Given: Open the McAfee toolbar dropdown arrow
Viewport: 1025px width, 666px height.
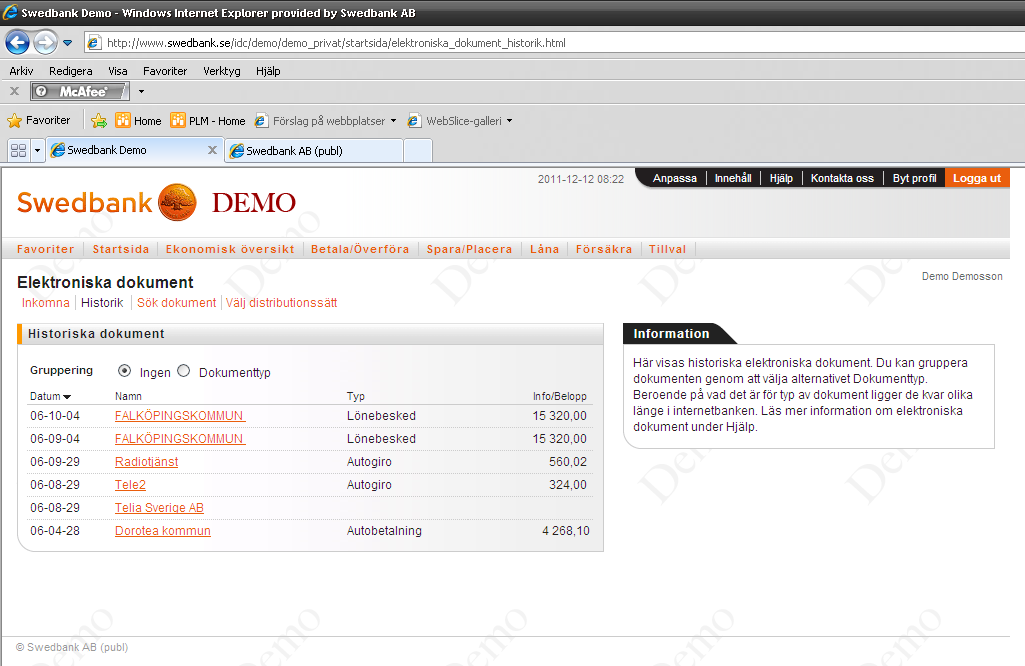Looking at the screenshot, I should [141, 92].
